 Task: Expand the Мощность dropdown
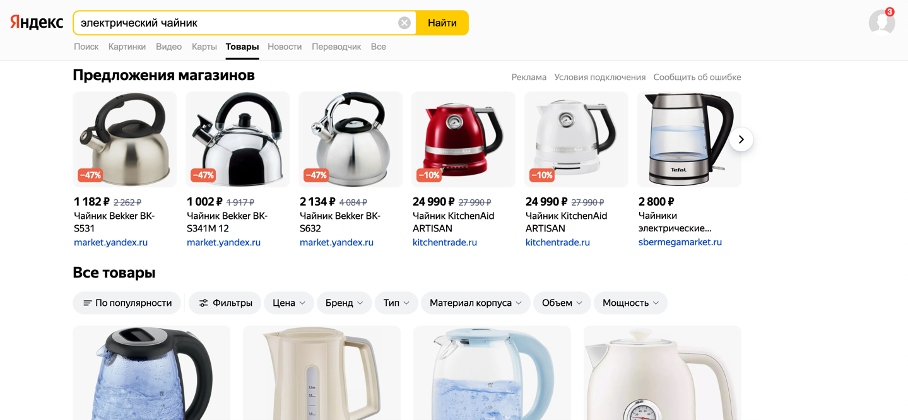[x=631, y=303]
